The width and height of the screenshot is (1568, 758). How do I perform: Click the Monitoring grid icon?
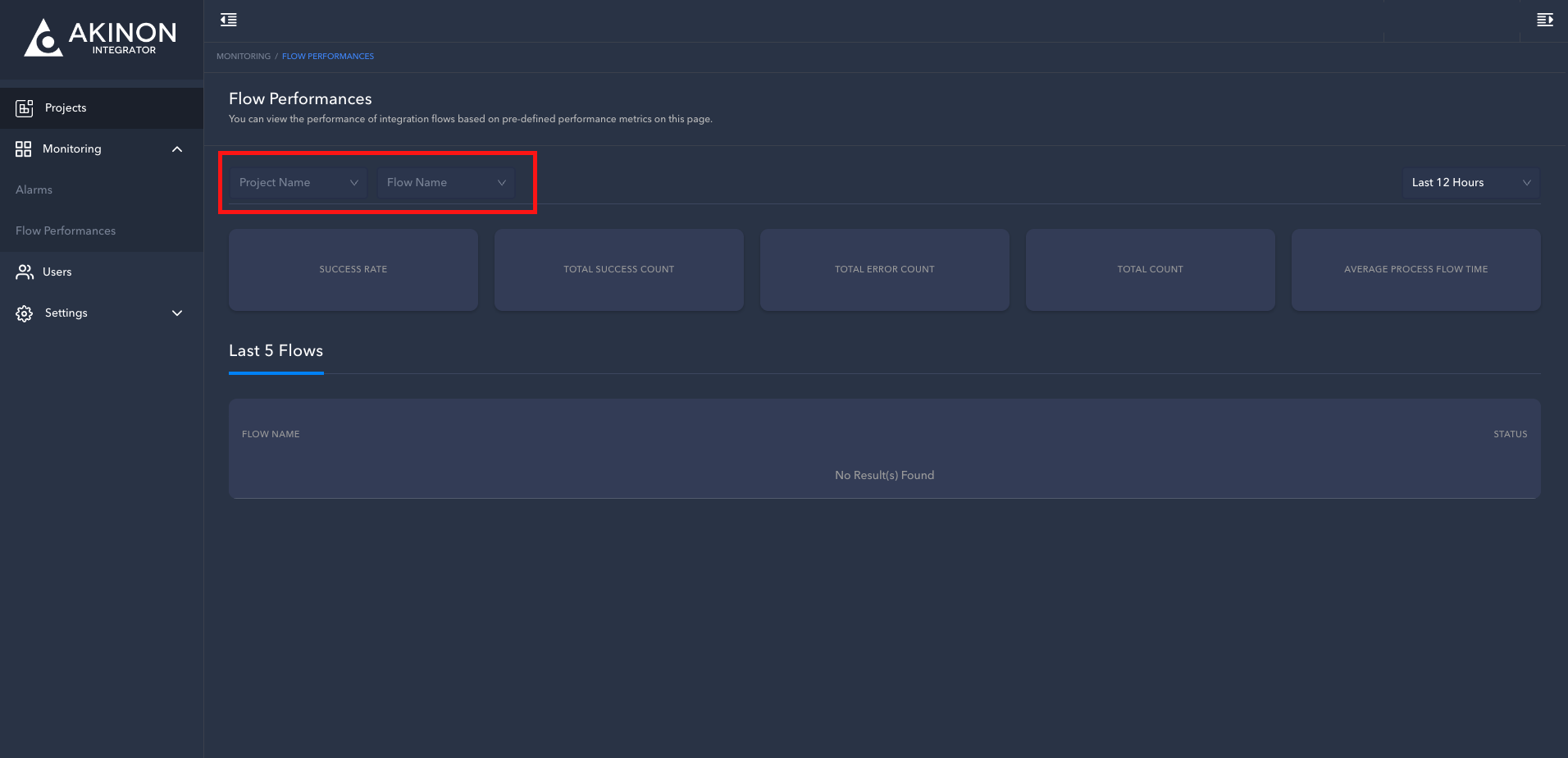tap(24, 149)
